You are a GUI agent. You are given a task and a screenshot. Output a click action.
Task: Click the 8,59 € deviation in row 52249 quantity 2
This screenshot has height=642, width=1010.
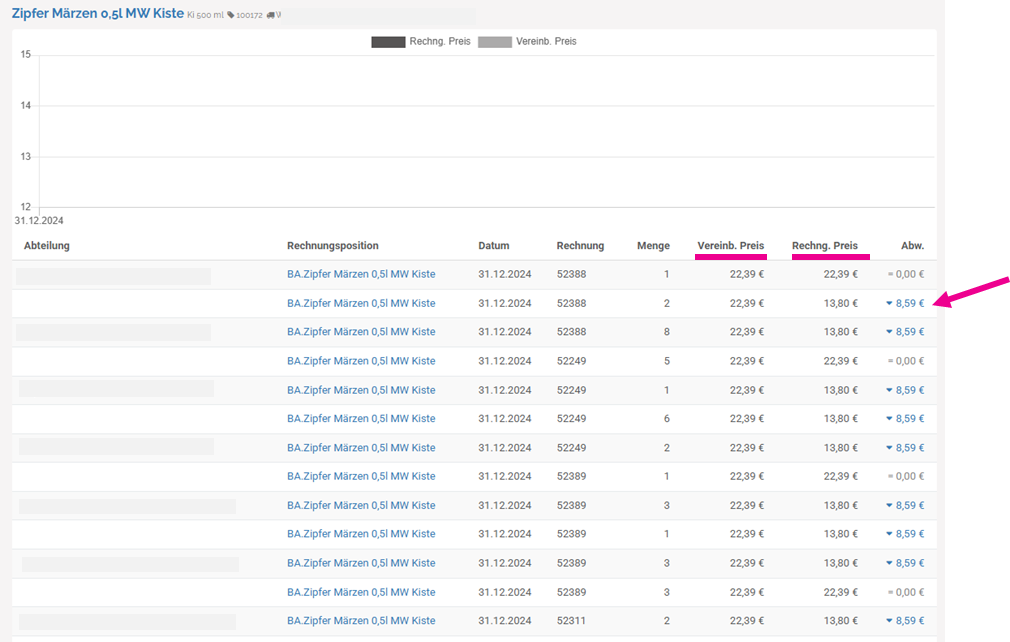click(x=905, y=448)
